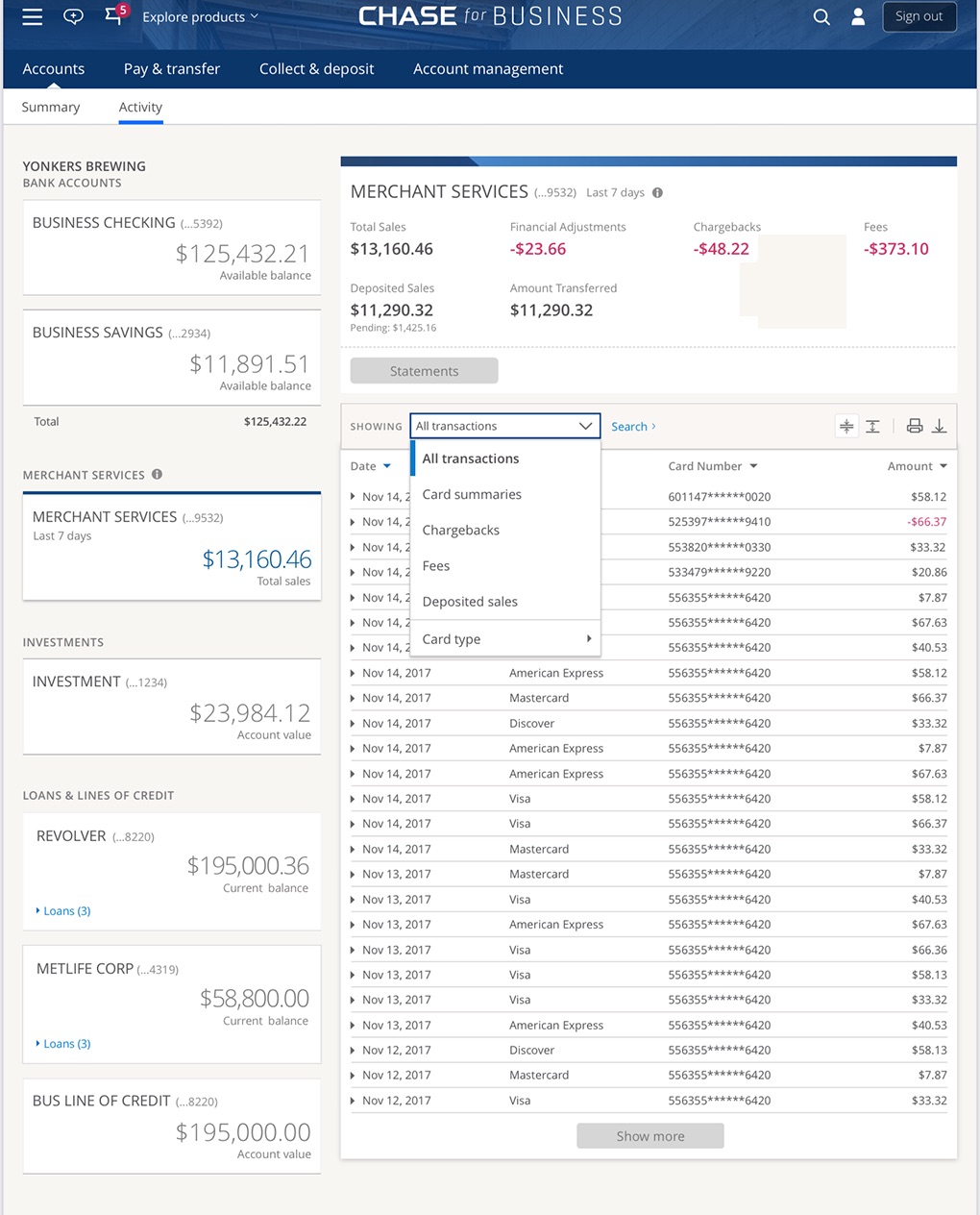
Task: Expand Loans (3) under Metlife Corp
Action: coord(63,1044)
